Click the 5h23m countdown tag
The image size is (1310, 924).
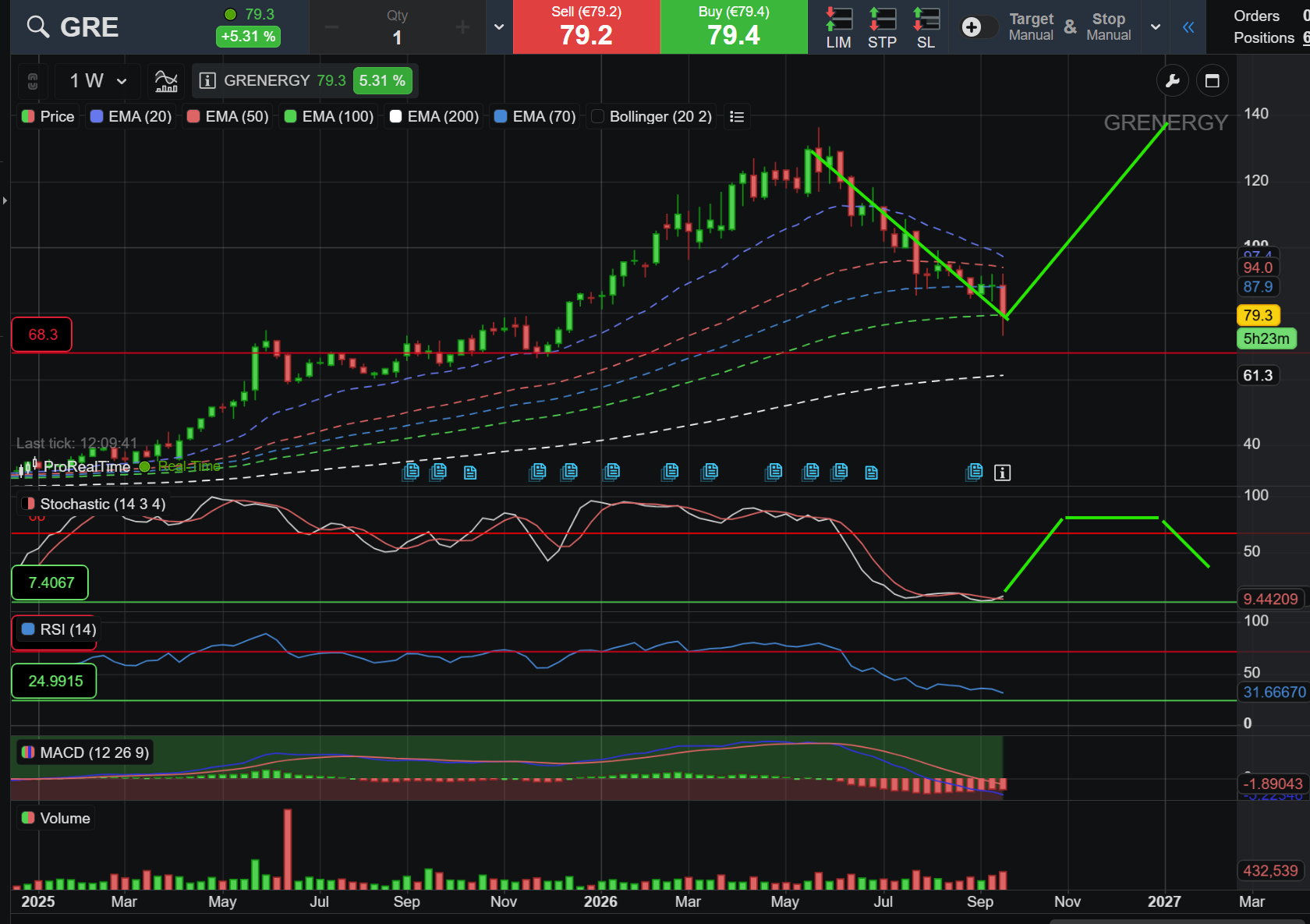(x=1266, y=339)
